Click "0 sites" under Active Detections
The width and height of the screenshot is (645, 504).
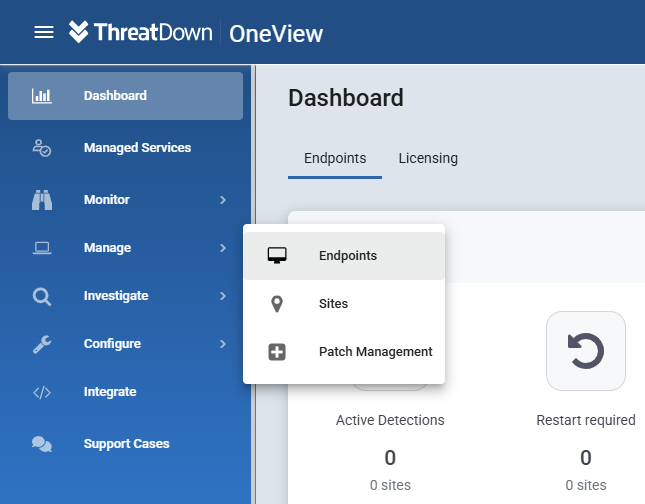390,485
